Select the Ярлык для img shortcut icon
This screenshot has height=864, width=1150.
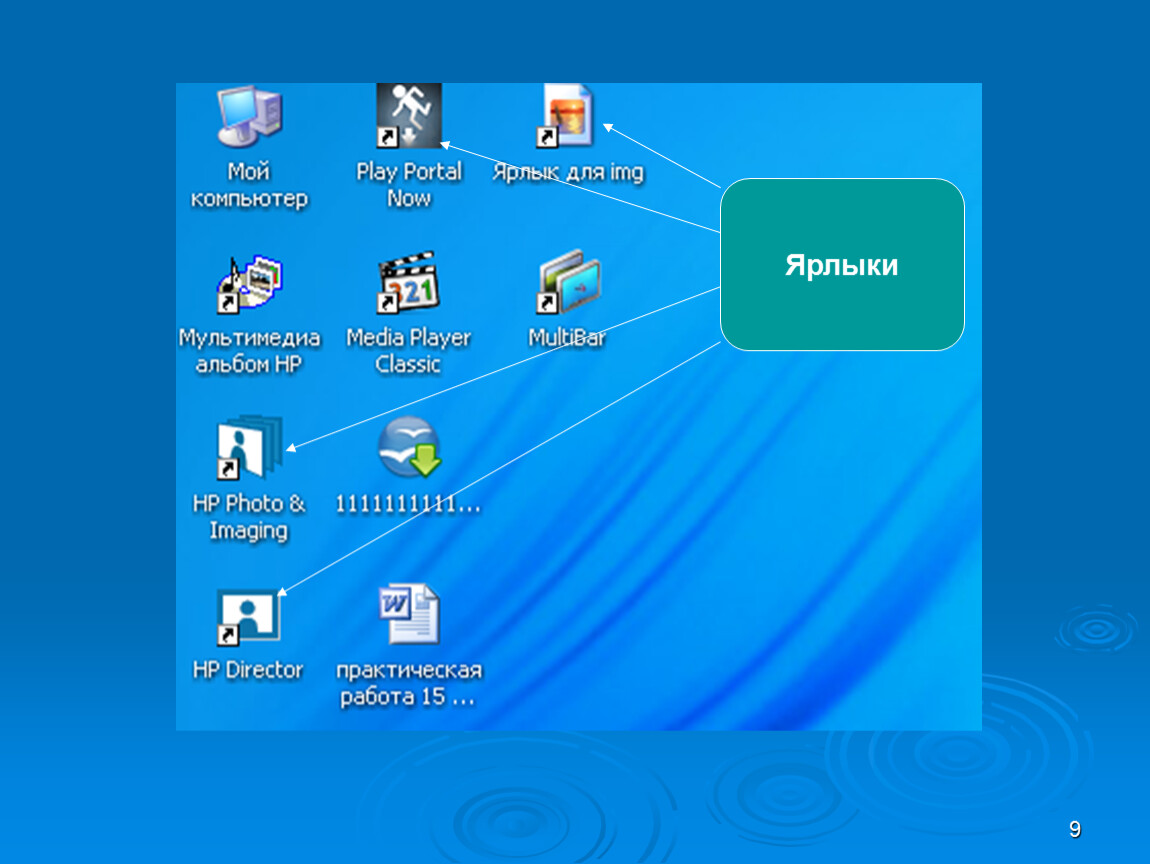point(565,115)
